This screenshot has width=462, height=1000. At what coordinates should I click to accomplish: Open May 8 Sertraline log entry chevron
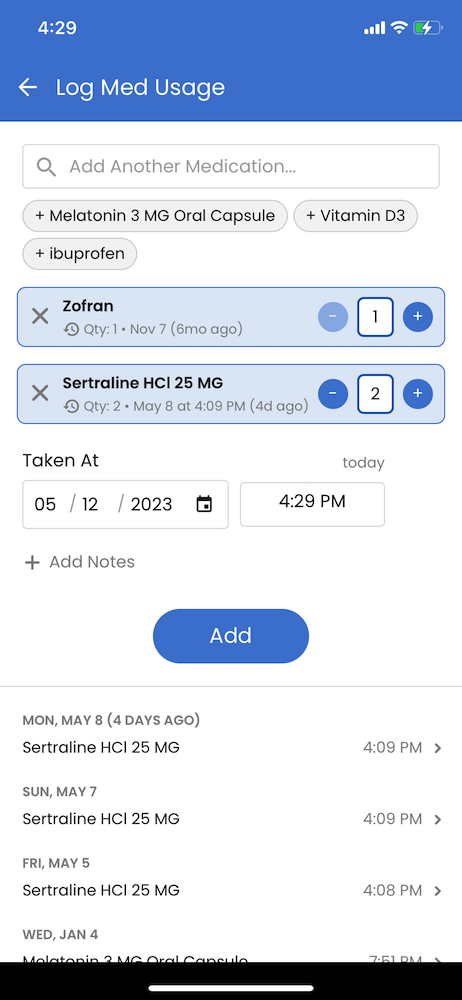click(438, 748)
